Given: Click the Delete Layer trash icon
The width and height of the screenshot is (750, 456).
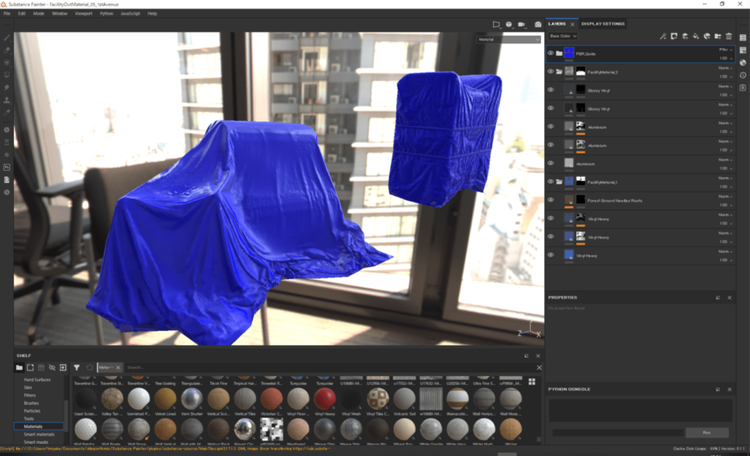Looking at the screenshot, I should coord(729,36).
